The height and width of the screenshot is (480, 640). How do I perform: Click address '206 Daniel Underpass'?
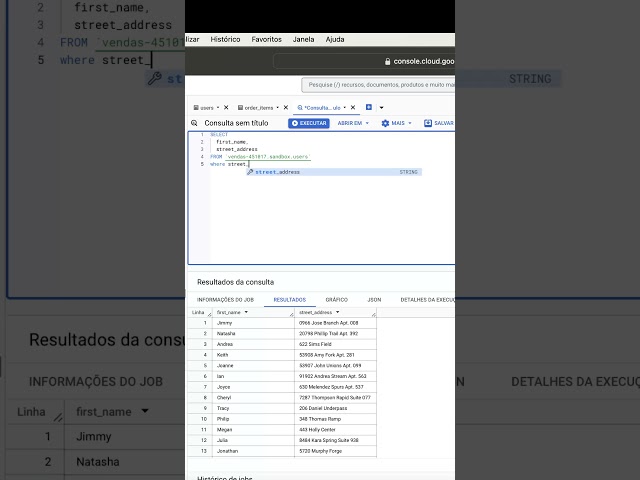323,408
